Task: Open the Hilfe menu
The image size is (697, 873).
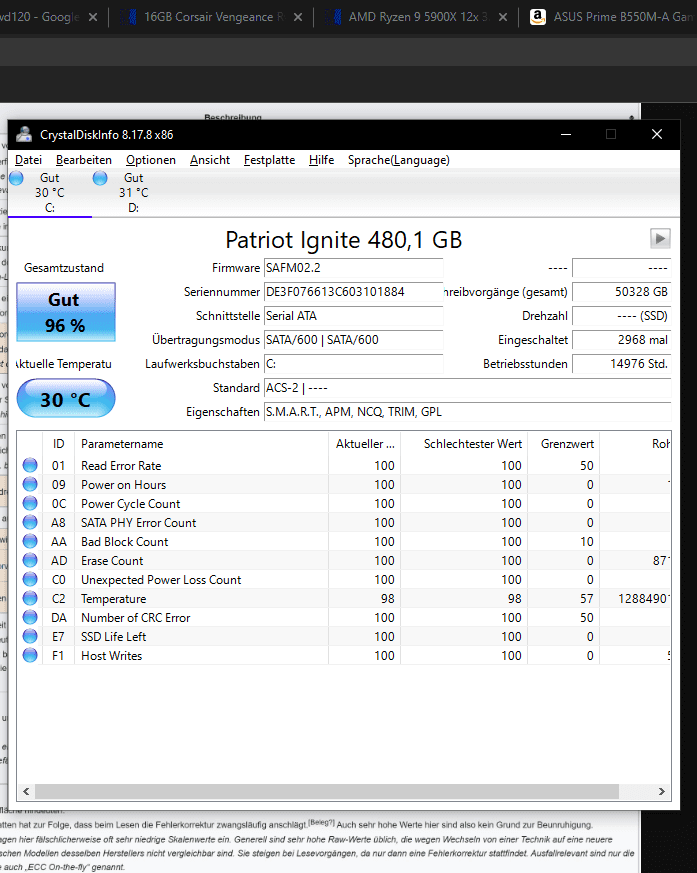Action: click(x=321, y=160)
